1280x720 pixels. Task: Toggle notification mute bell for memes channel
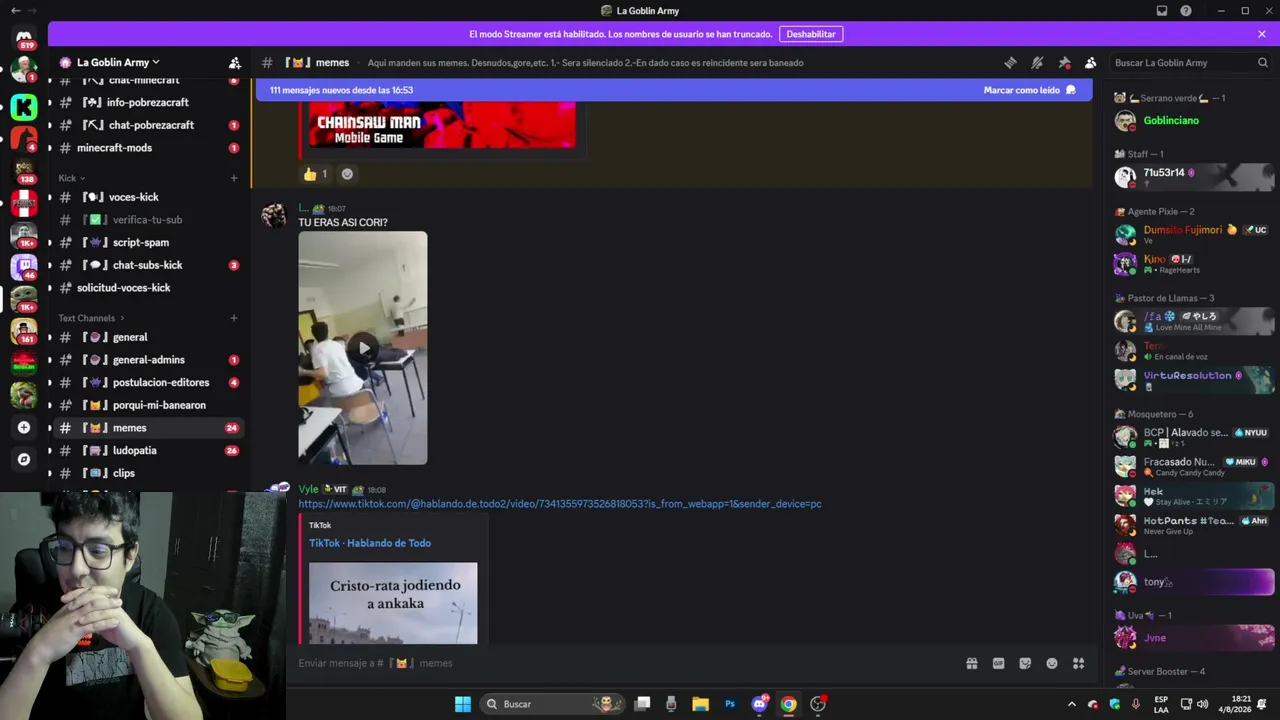1037,62
